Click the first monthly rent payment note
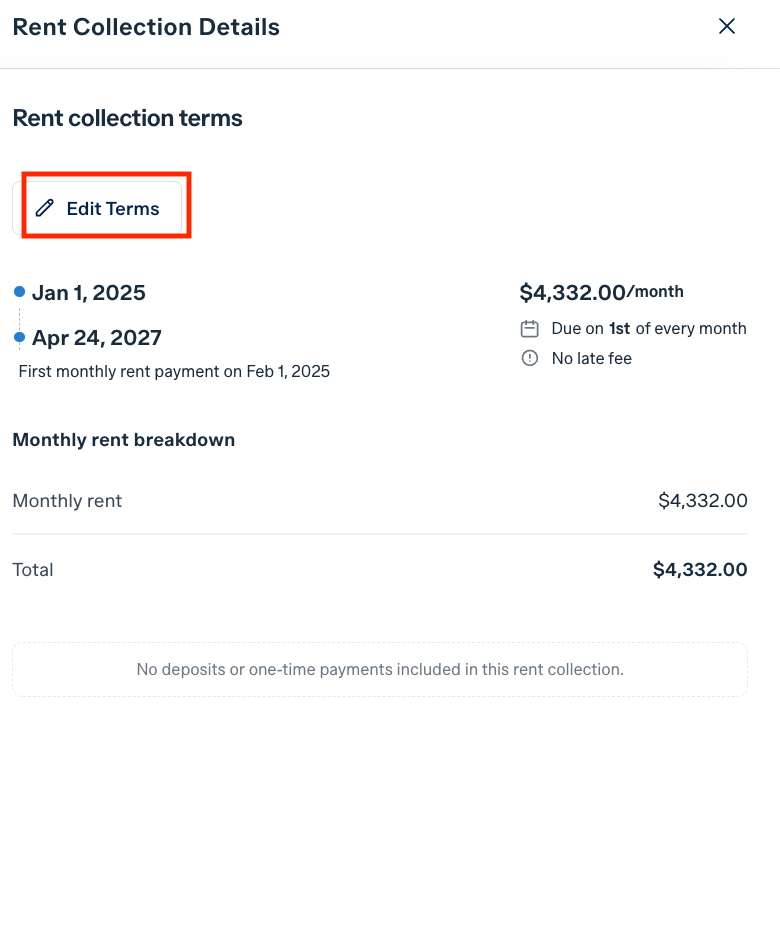780x936 pixels. click(174, 371)
